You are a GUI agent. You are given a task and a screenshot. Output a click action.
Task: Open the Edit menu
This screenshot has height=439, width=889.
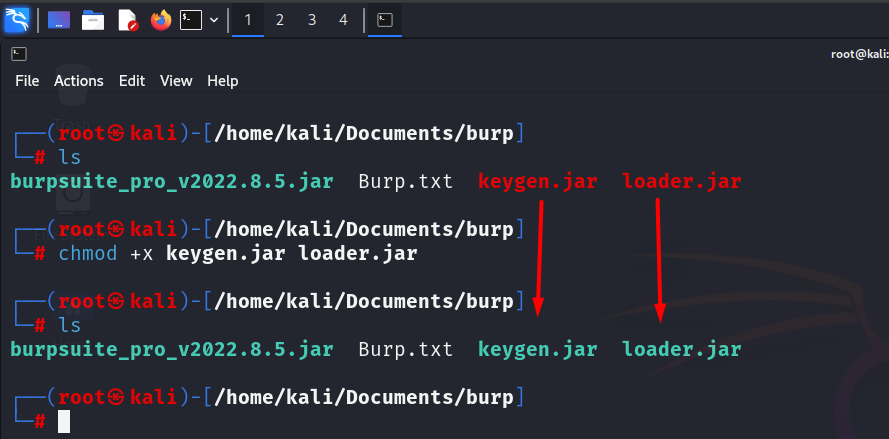(132, 81)
